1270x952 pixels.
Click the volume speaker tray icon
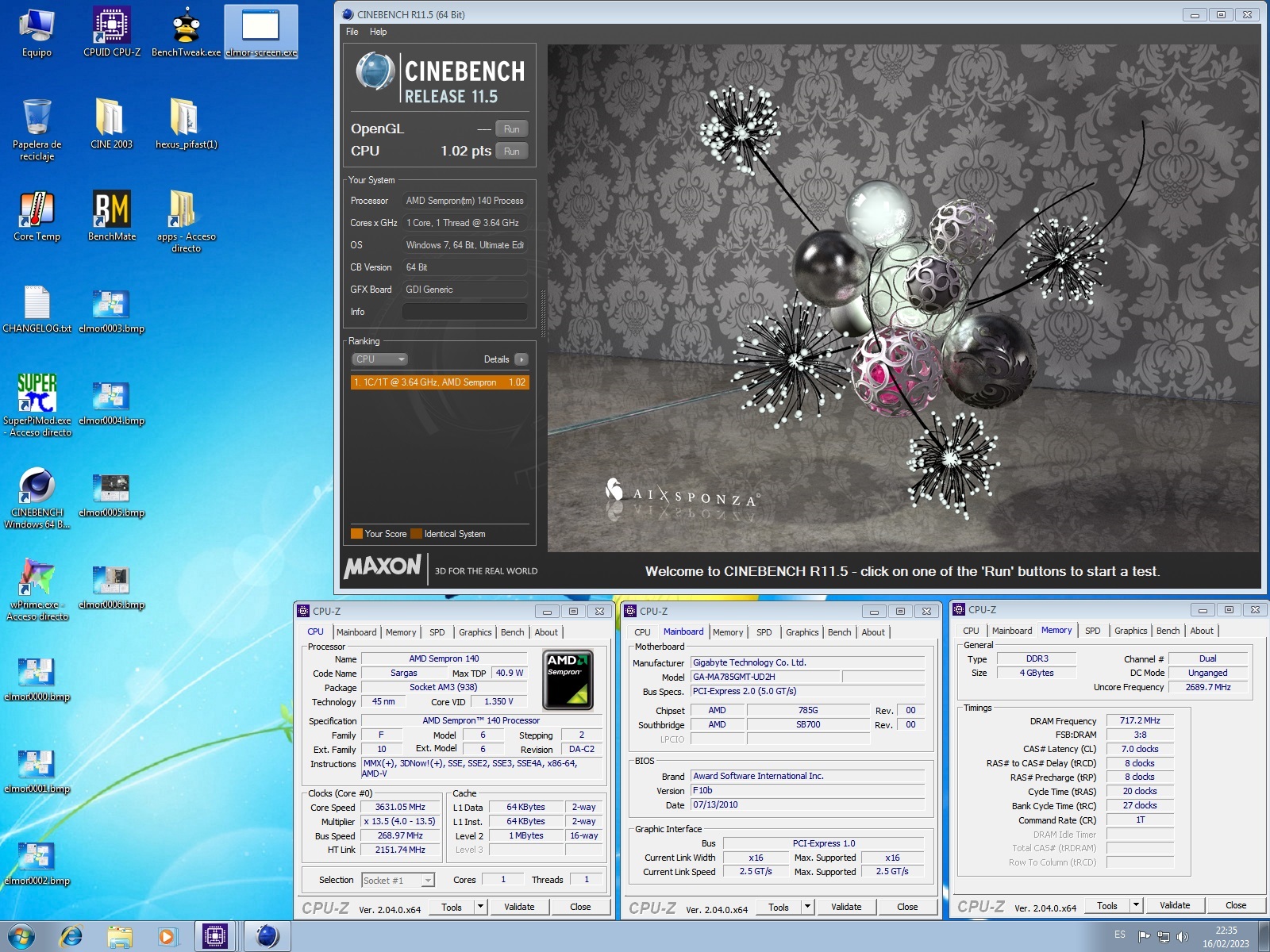[x=1183, y=936]
